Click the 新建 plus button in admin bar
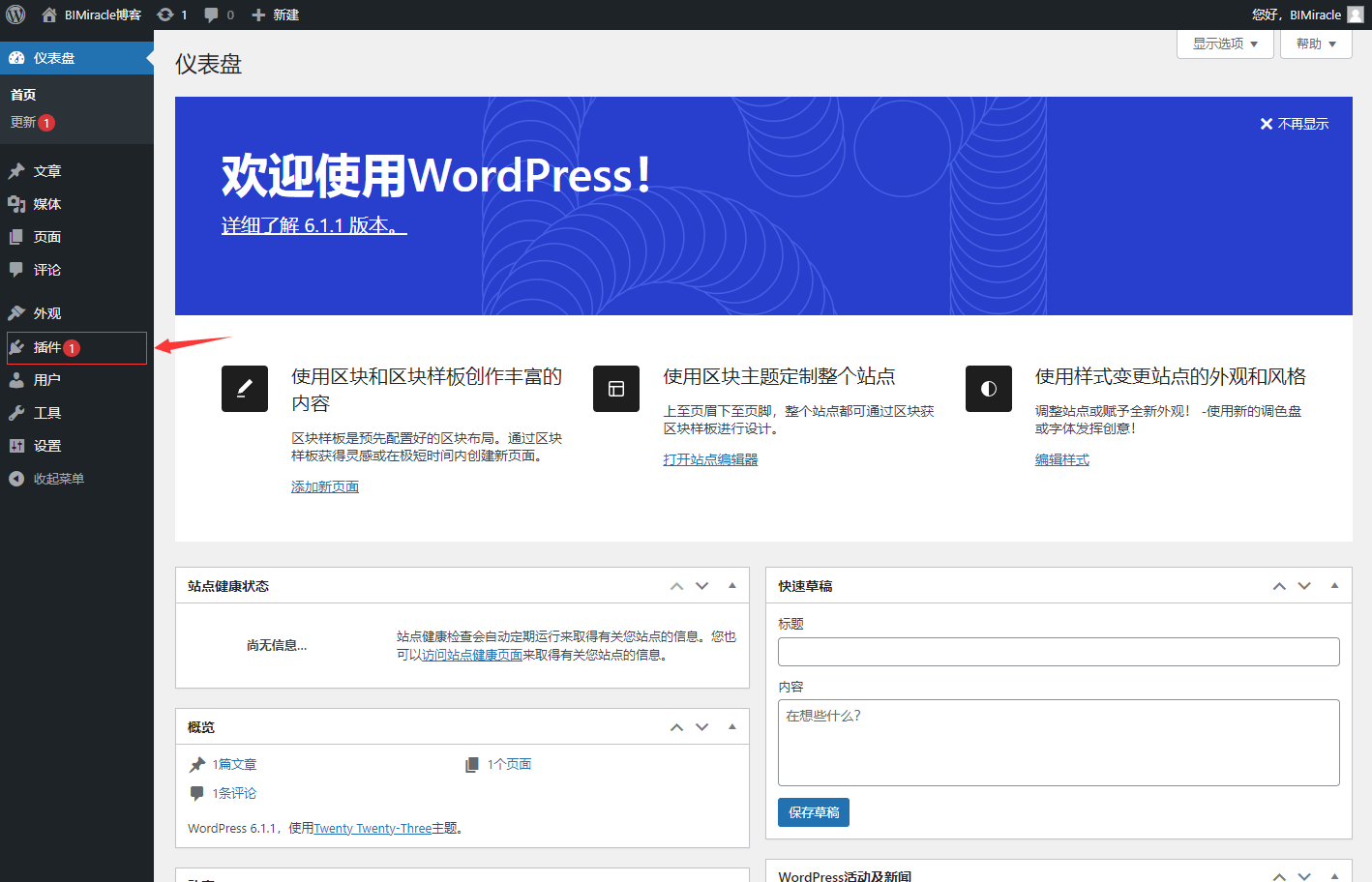This screenshot has width=1372, height=882. pos(275,15)
